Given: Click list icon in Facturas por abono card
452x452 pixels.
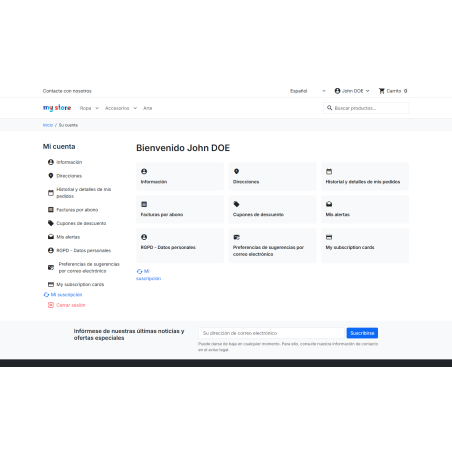Looking at the screenshot, I should point(144,204).
